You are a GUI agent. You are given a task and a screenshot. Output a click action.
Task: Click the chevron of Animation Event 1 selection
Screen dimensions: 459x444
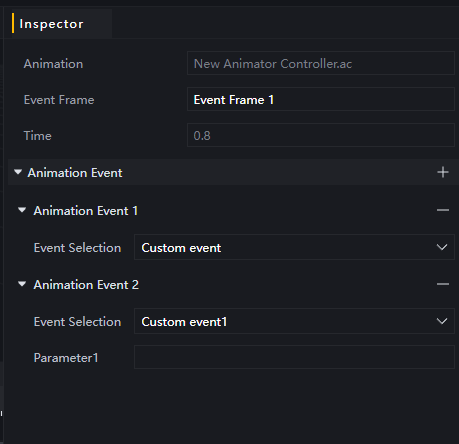[442, 247]
